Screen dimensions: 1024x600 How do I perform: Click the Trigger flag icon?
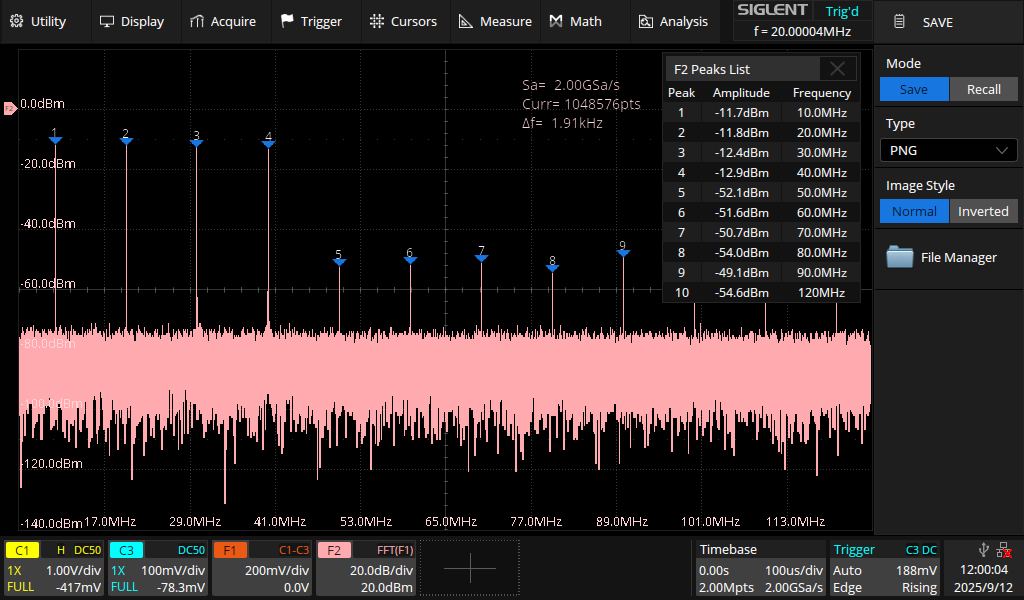pos(287,21)
